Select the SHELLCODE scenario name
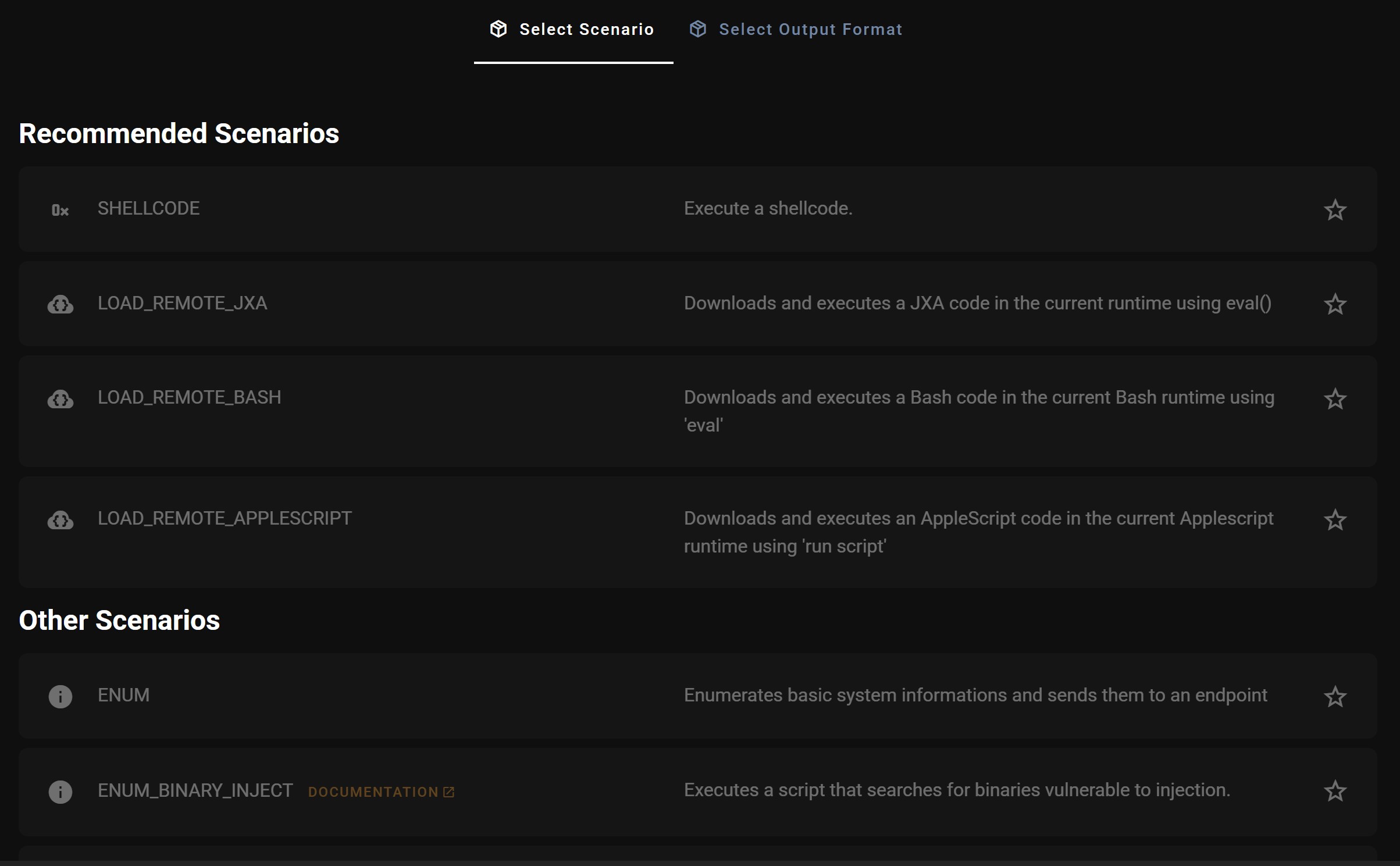The width and height of the screenshot is (1400, 866). click(148, 208)
